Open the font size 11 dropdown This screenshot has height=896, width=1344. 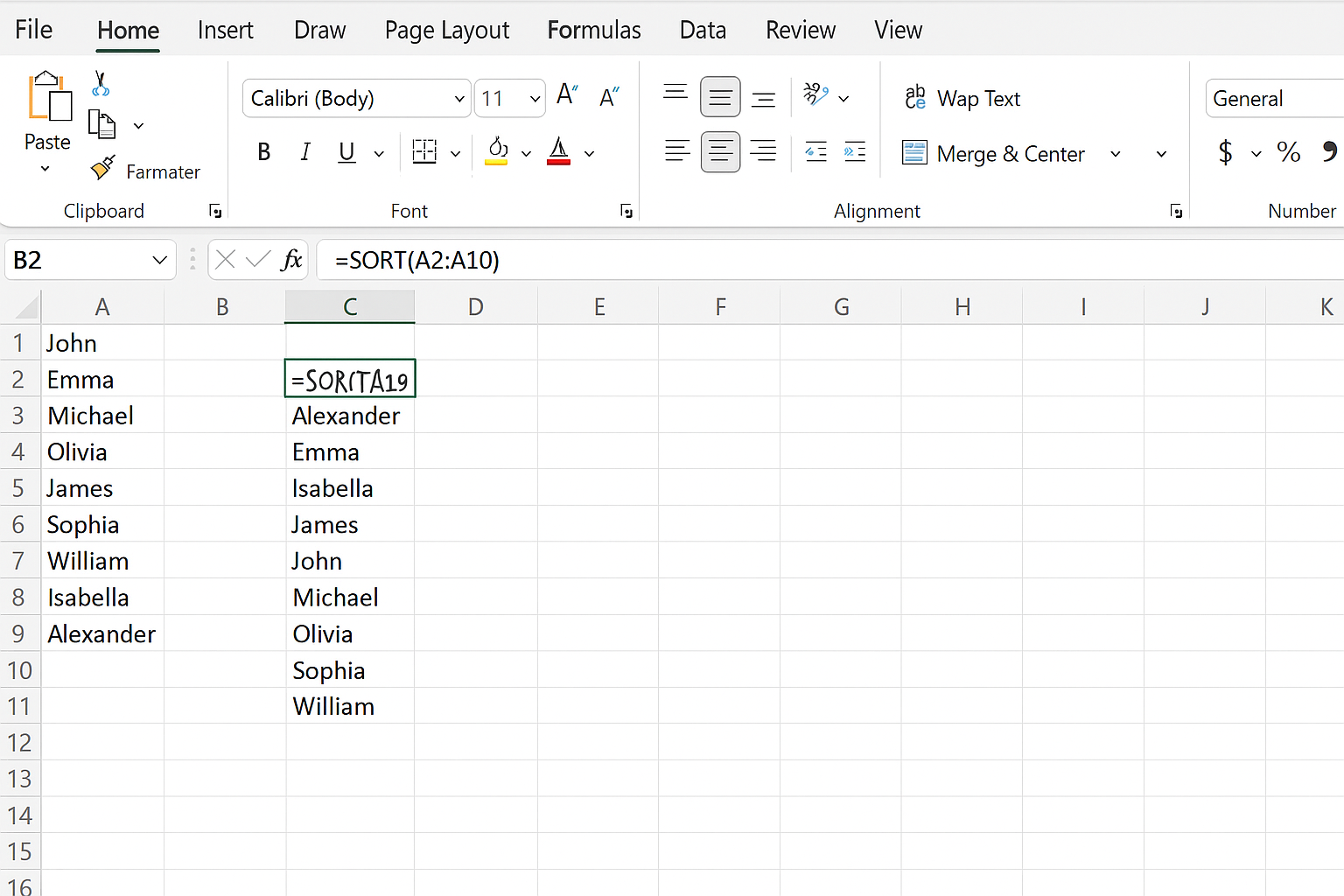(535, 99)
